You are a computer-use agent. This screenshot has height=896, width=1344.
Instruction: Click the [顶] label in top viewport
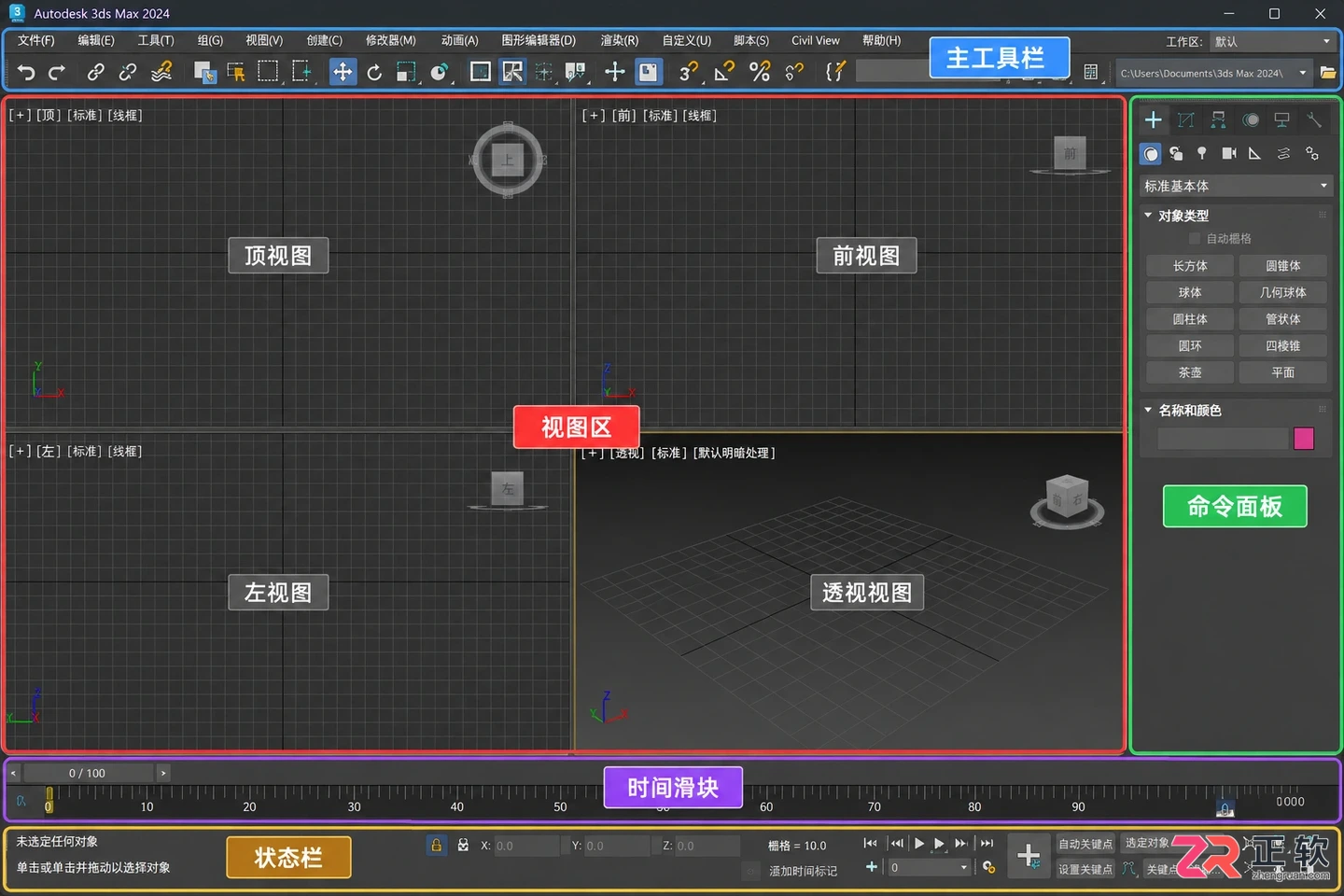pyautogui.click(x=49, y=116)
